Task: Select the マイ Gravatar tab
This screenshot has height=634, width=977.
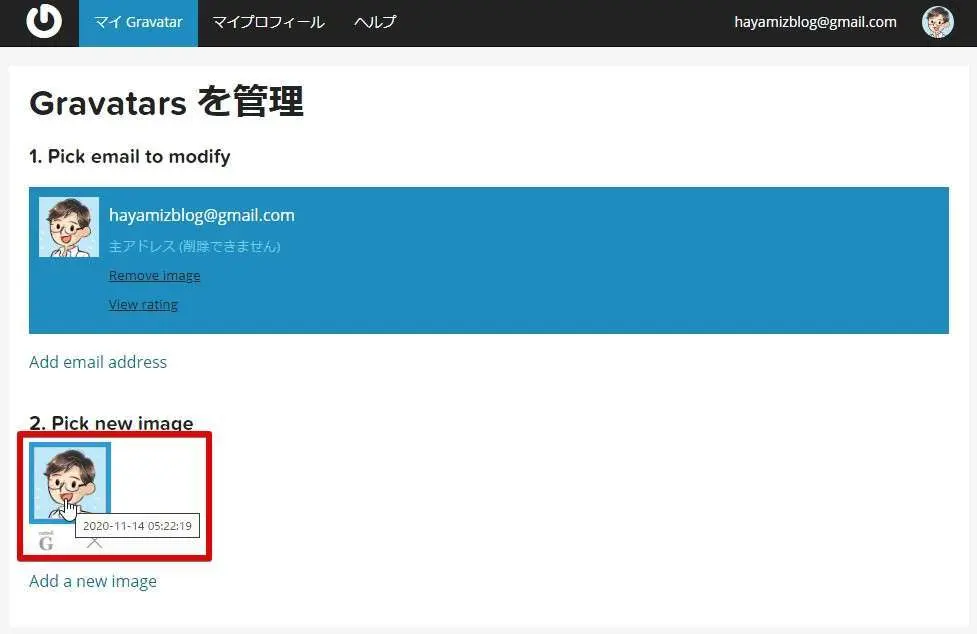Action: pos(138,22)
